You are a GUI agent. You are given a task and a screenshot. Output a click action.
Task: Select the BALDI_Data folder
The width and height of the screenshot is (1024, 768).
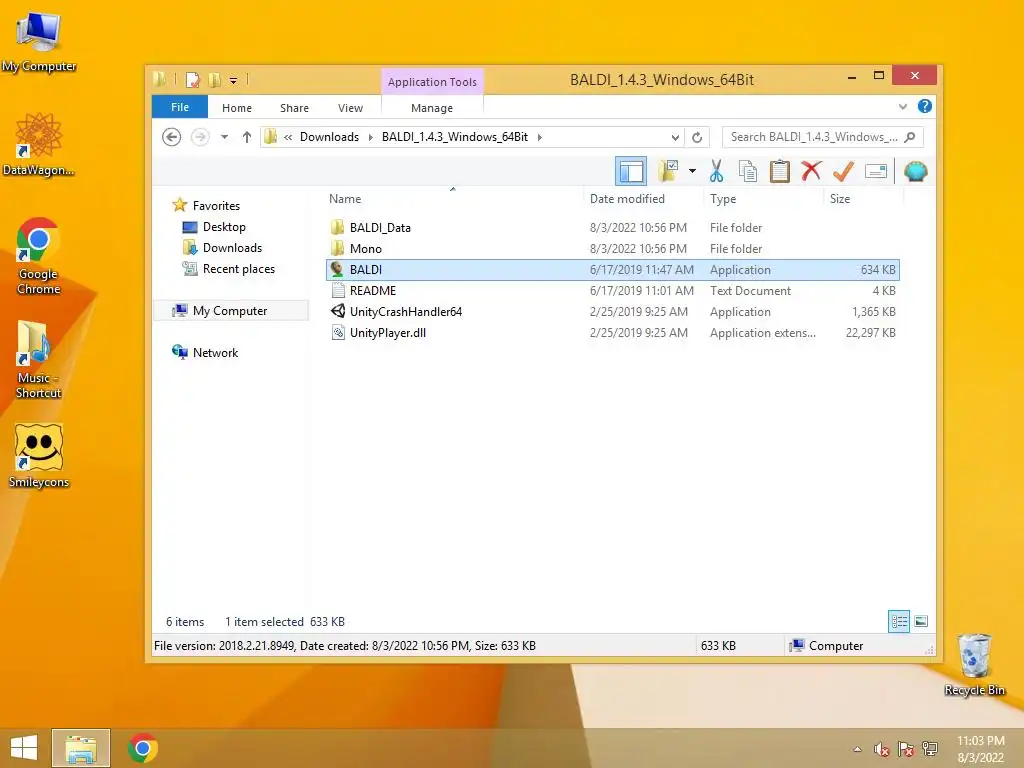coord(613,227)
